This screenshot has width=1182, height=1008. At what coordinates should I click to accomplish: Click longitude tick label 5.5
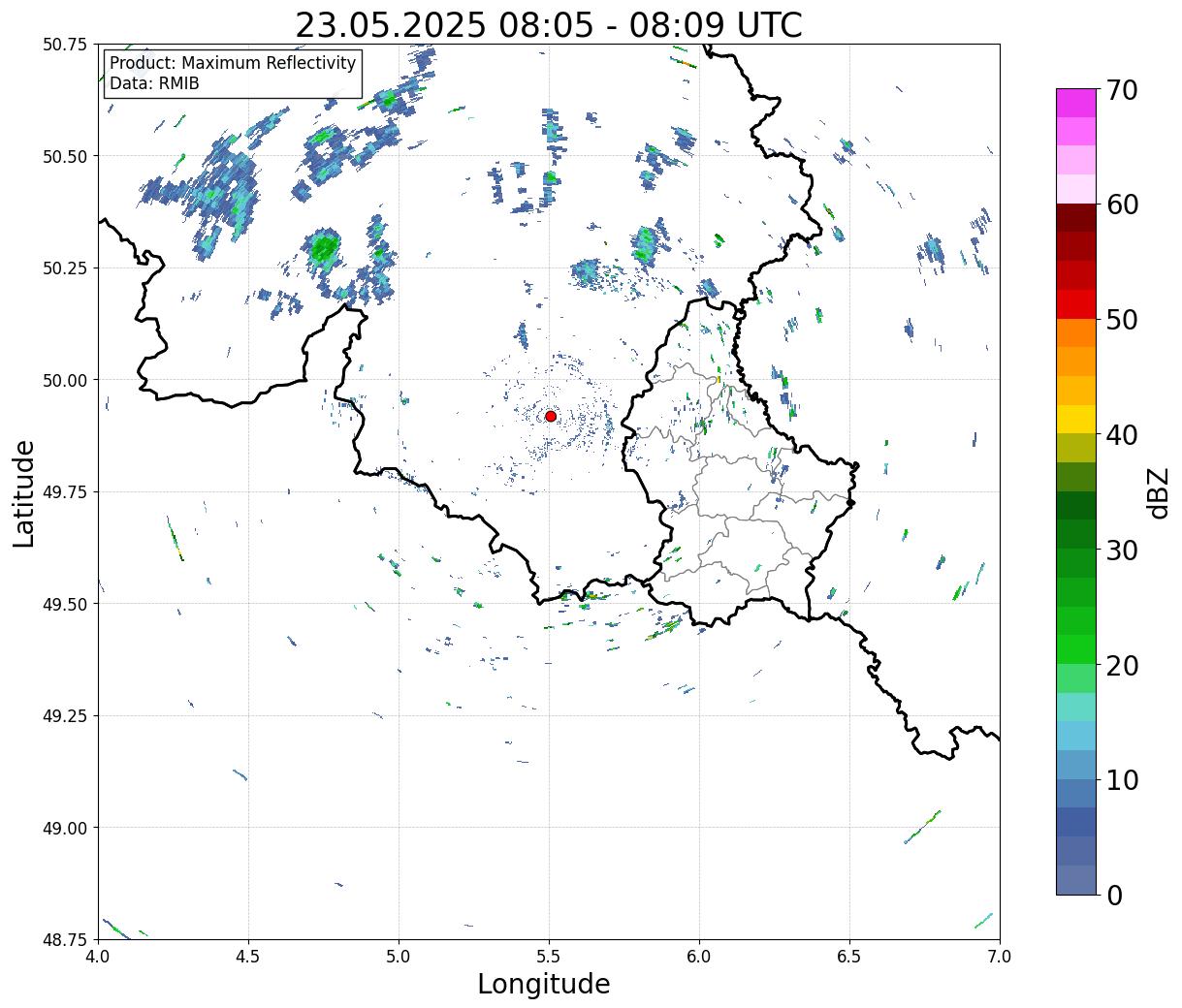pyautogui.click(x=549, y=956)
